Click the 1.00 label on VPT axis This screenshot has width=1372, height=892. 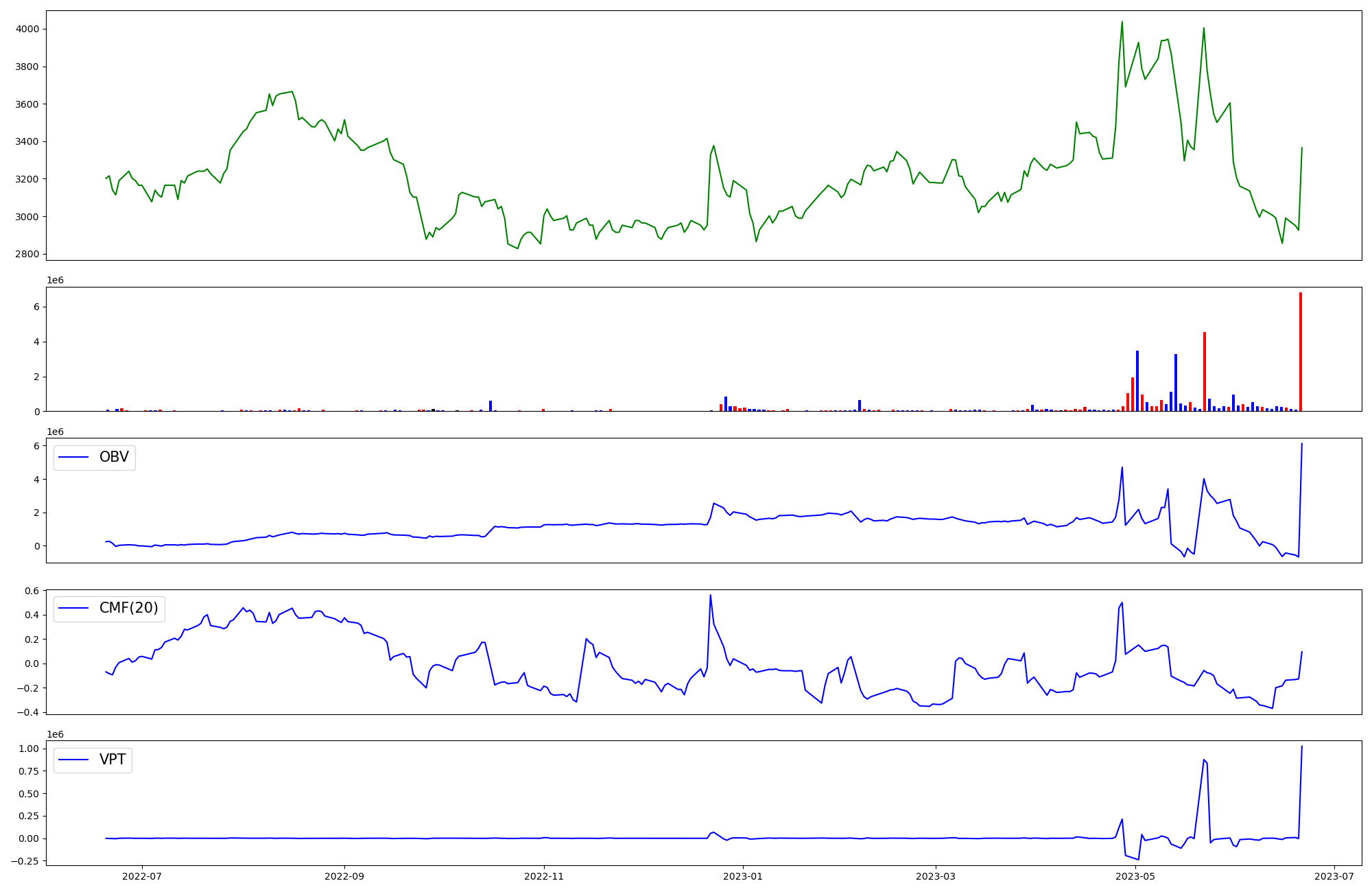pyautogui.click(x=29, y=749)
